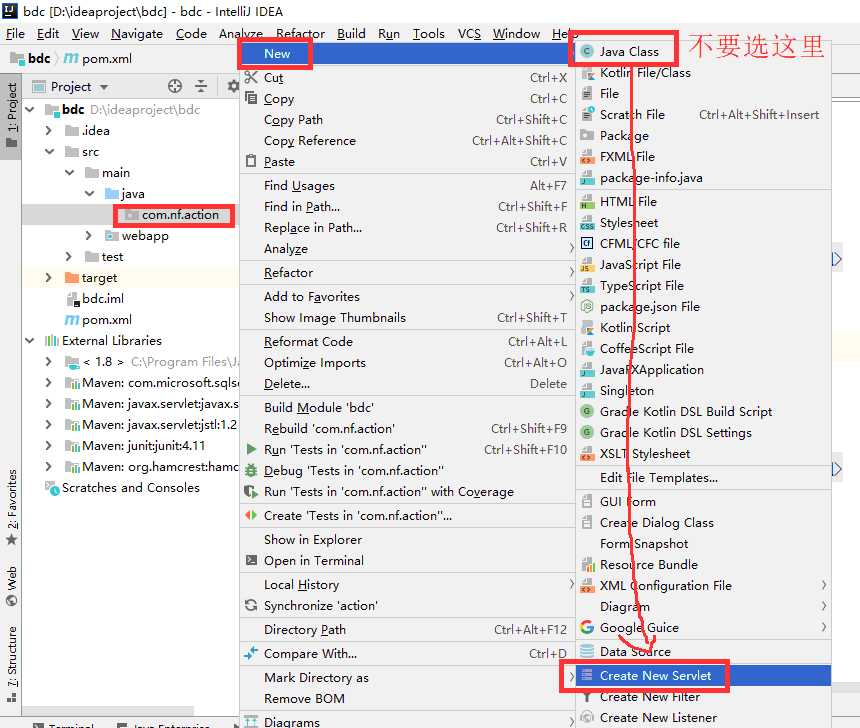This screenshot has width=860, height=728.
Task: Choose Copy Path in context menu
Action: click(406, 119)
